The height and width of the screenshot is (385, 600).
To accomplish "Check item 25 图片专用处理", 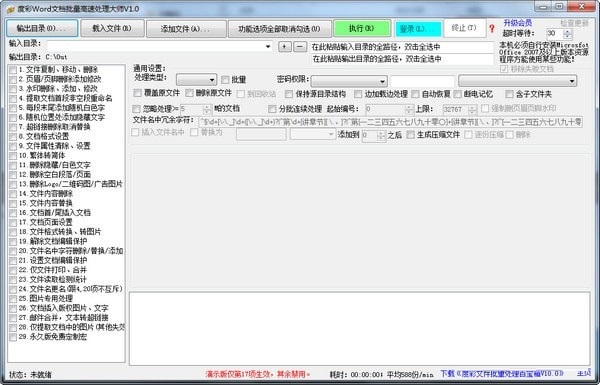I will [13, 299].
